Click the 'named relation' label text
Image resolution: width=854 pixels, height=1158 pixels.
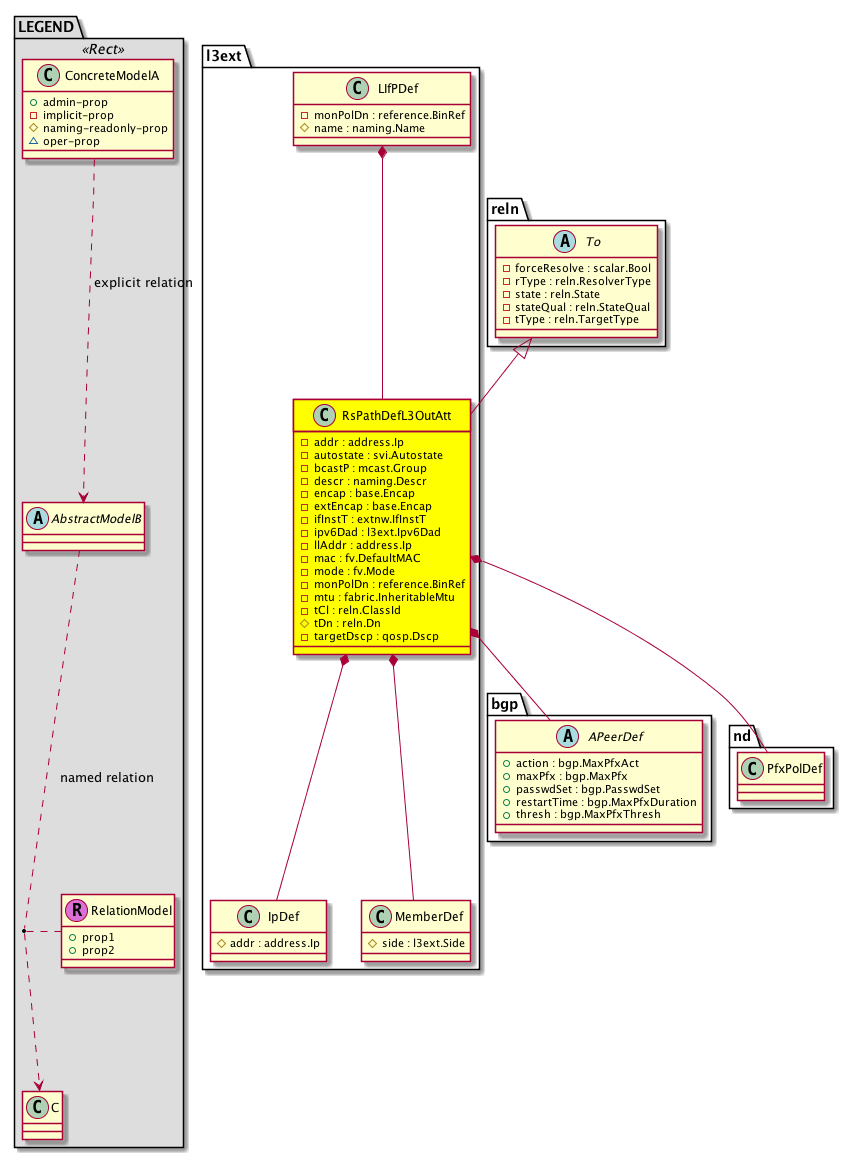coord(107,777)
